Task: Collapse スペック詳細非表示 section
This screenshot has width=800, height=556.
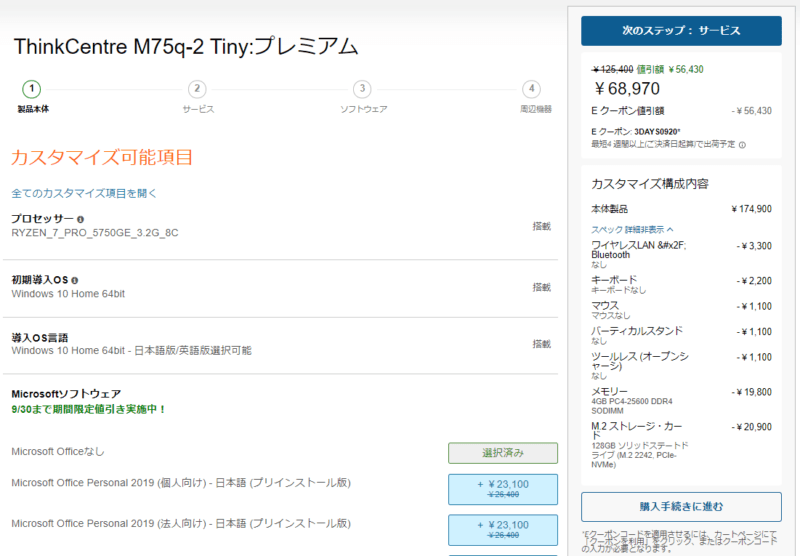Action: point(632,230)
